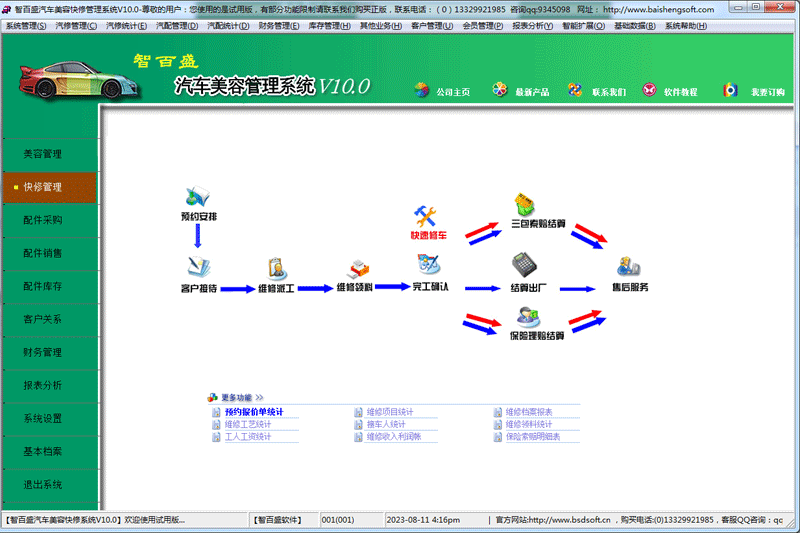Click the 公司主页 header icon
Screen dimensions: 800x533
pos(421,90)
